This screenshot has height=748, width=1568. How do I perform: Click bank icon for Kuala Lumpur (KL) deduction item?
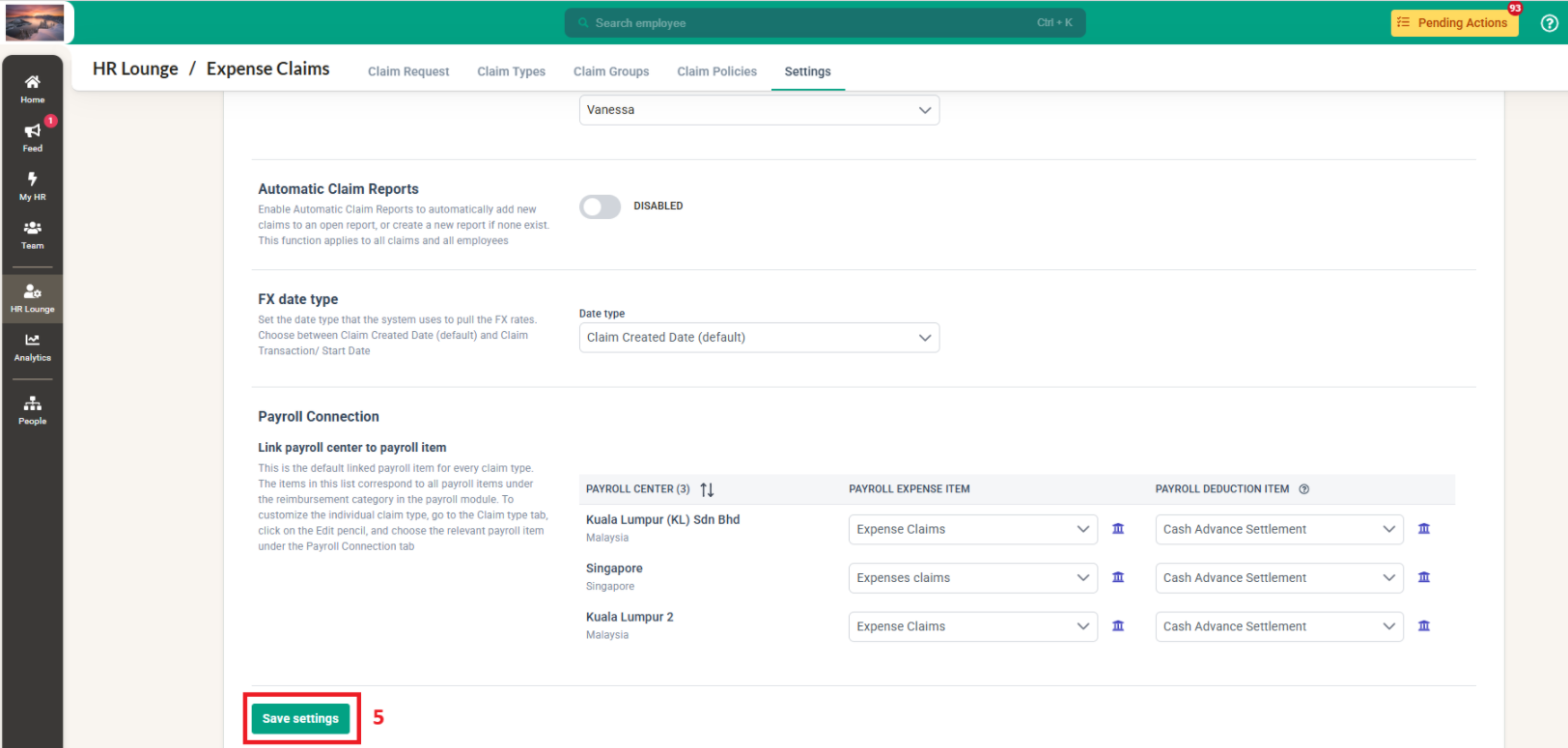tap(1424, 529)
